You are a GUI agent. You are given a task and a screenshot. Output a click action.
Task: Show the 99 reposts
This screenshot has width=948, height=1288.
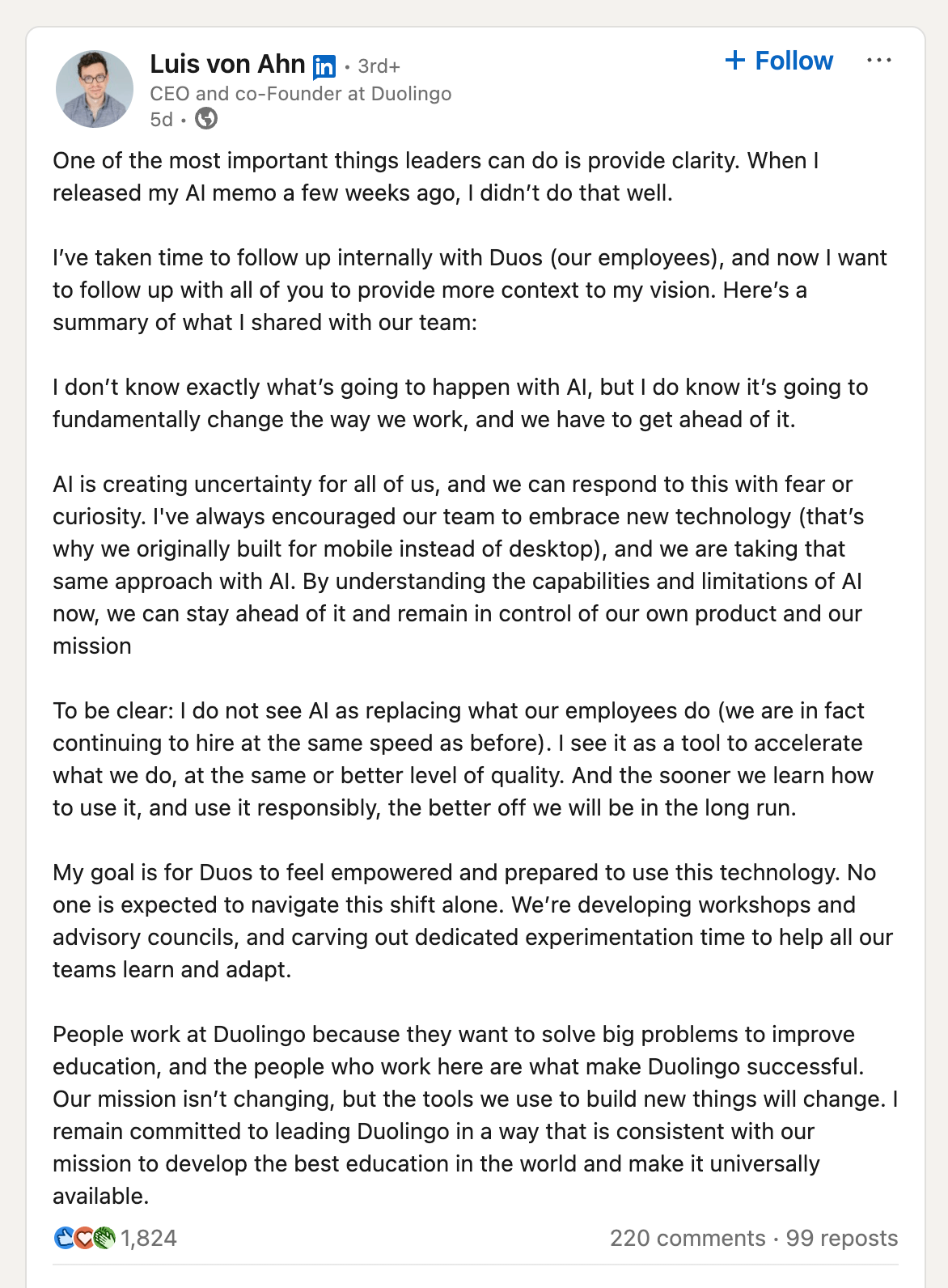842,1238
